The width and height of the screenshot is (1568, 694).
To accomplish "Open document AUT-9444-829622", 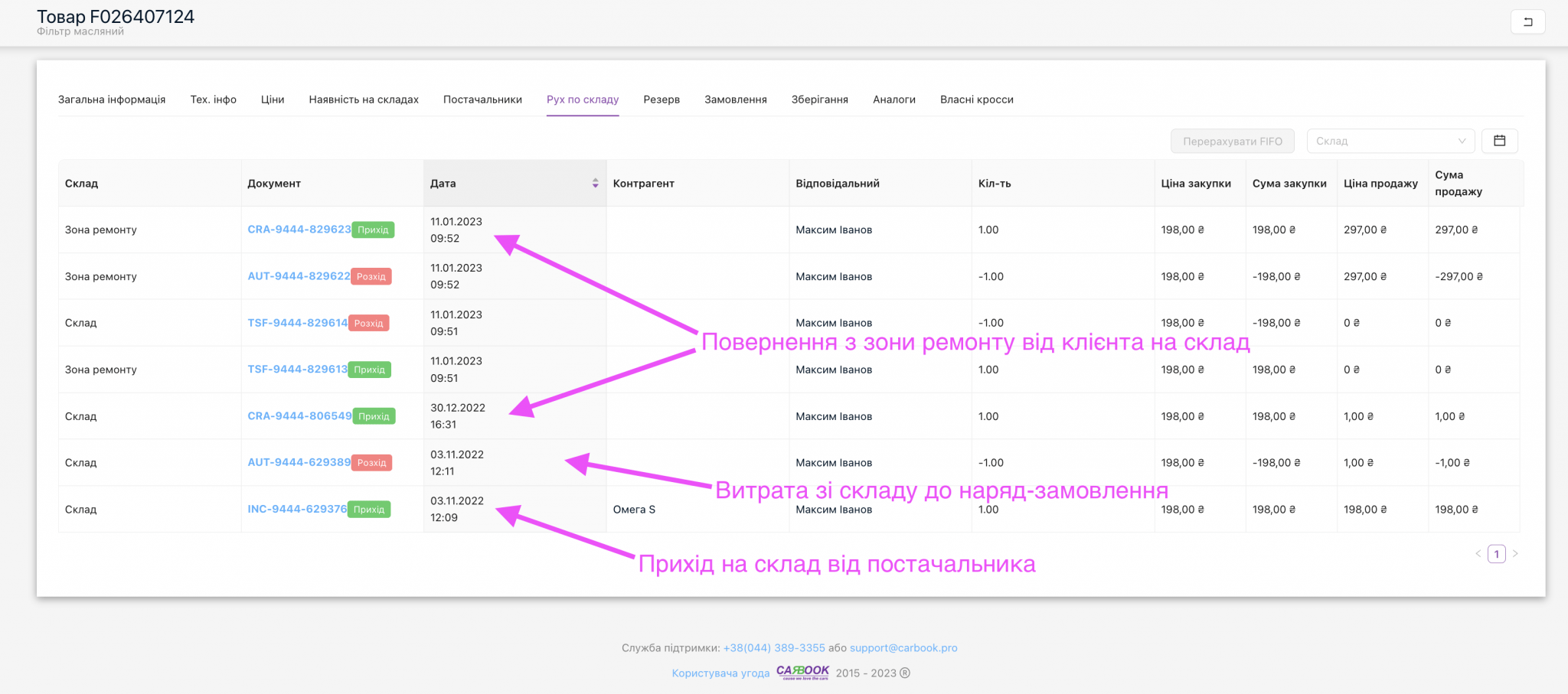I will [x=299, y=276].
